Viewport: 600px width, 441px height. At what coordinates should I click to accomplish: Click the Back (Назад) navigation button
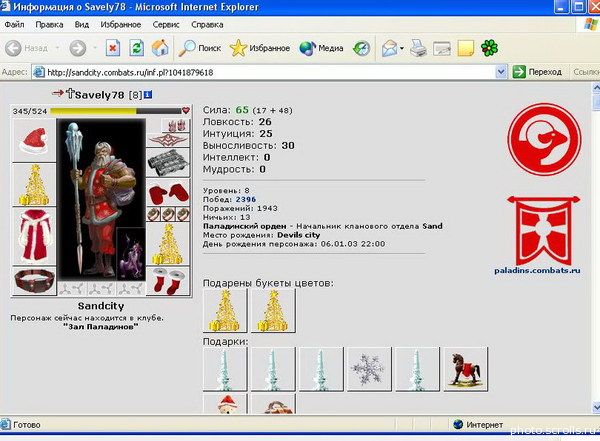coord(27,48)
